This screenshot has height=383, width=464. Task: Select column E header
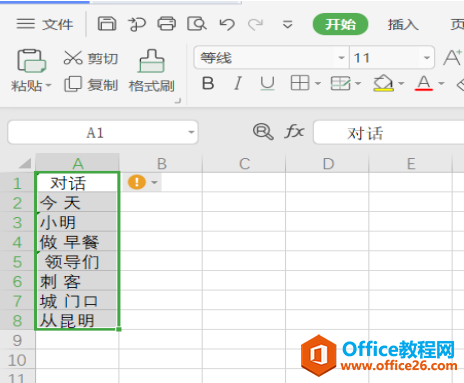[411, 163]
